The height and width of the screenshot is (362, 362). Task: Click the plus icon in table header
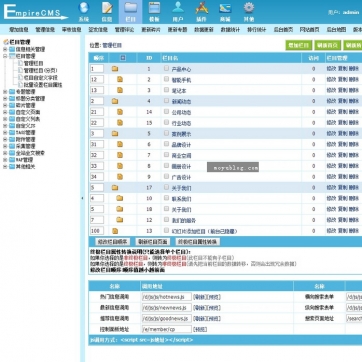point(123,58)
